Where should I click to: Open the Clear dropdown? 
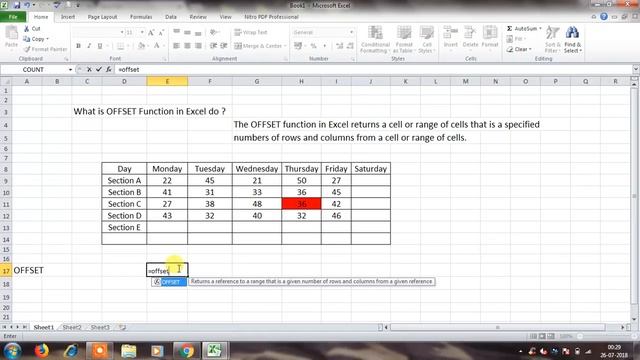point(519,49)
